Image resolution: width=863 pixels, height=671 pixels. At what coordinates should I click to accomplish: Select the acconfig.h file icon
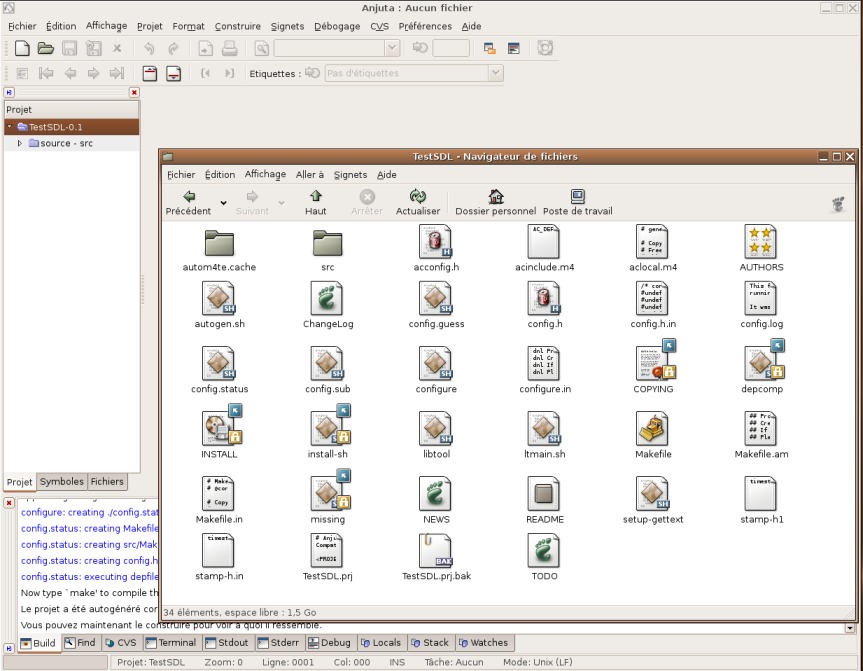pyautogui.click(x=436, y=242)
